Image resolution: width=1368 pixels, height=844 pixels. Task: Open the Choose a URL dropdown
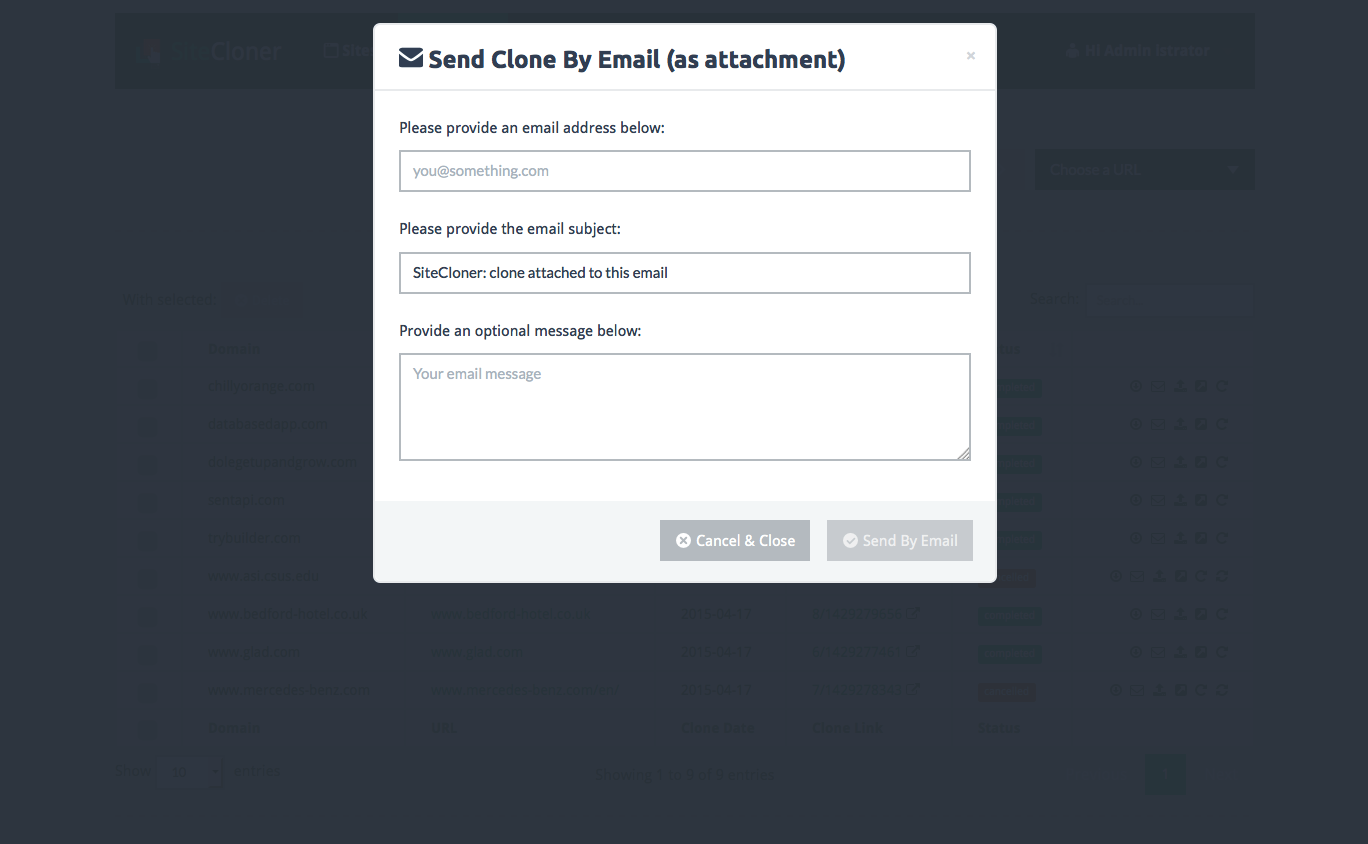tap(1144, 170)
